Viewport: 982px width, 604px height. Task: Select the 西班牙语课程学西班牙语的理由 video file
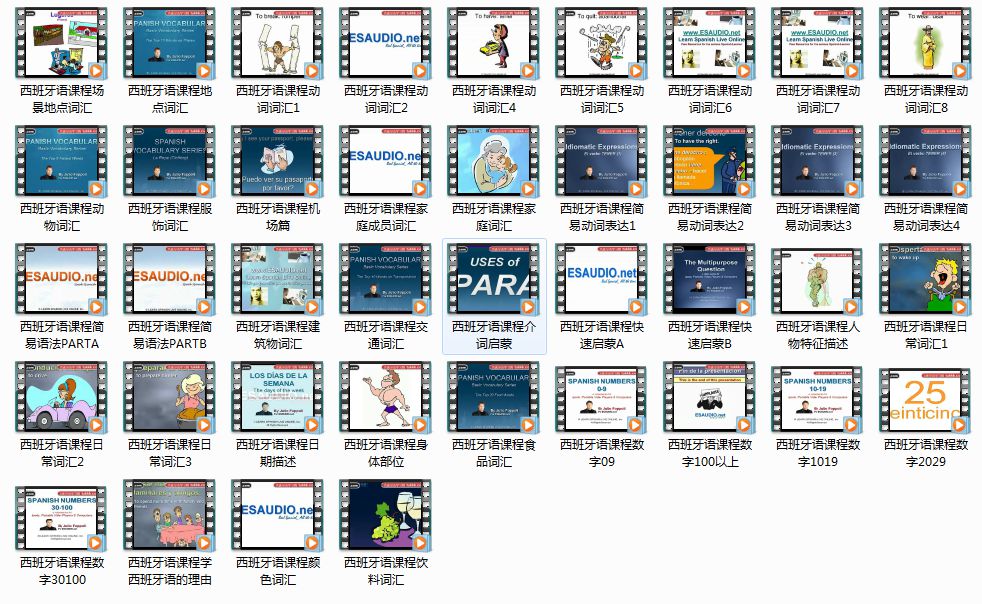[170, 514]
